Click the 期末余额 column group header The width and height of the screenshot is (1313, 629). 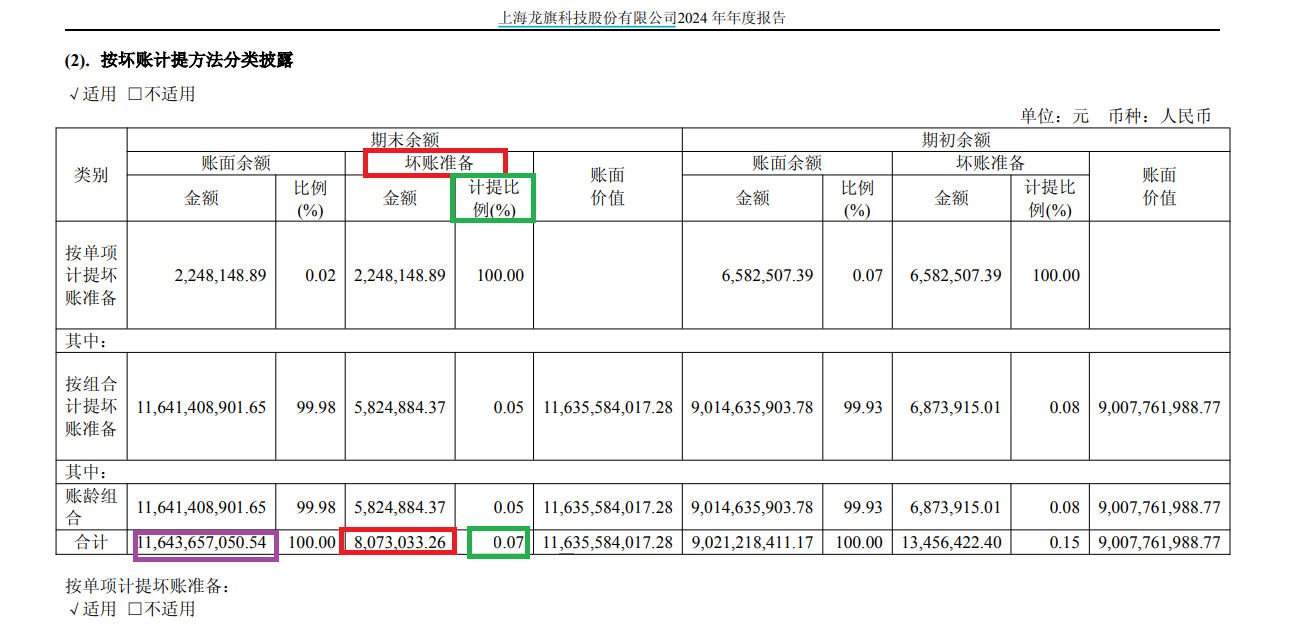point(403,140)
